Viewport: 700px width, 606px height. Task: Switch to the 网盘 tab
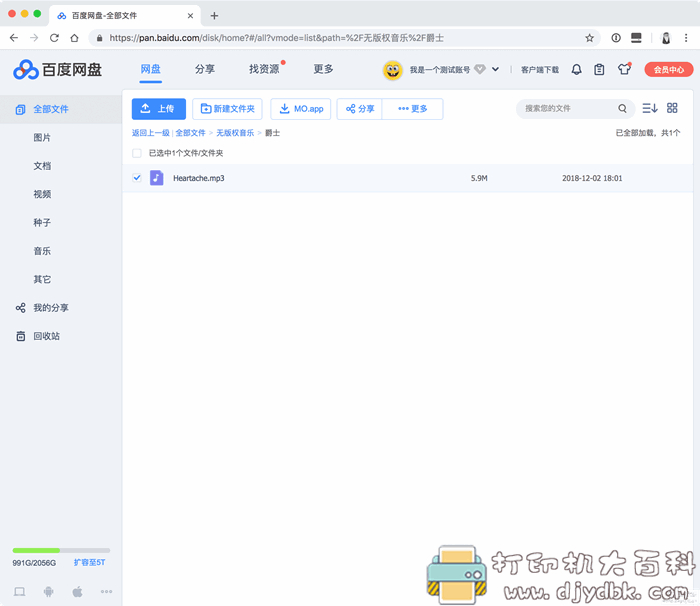(x=150, y=69)
